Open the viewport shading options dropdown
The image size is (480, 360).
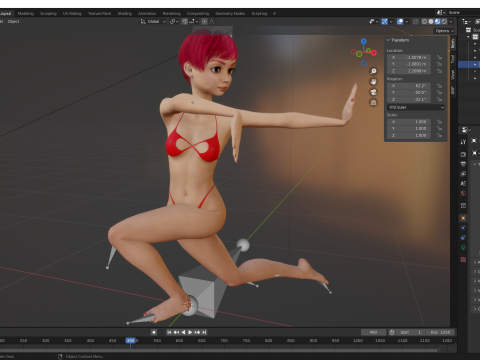451,22
